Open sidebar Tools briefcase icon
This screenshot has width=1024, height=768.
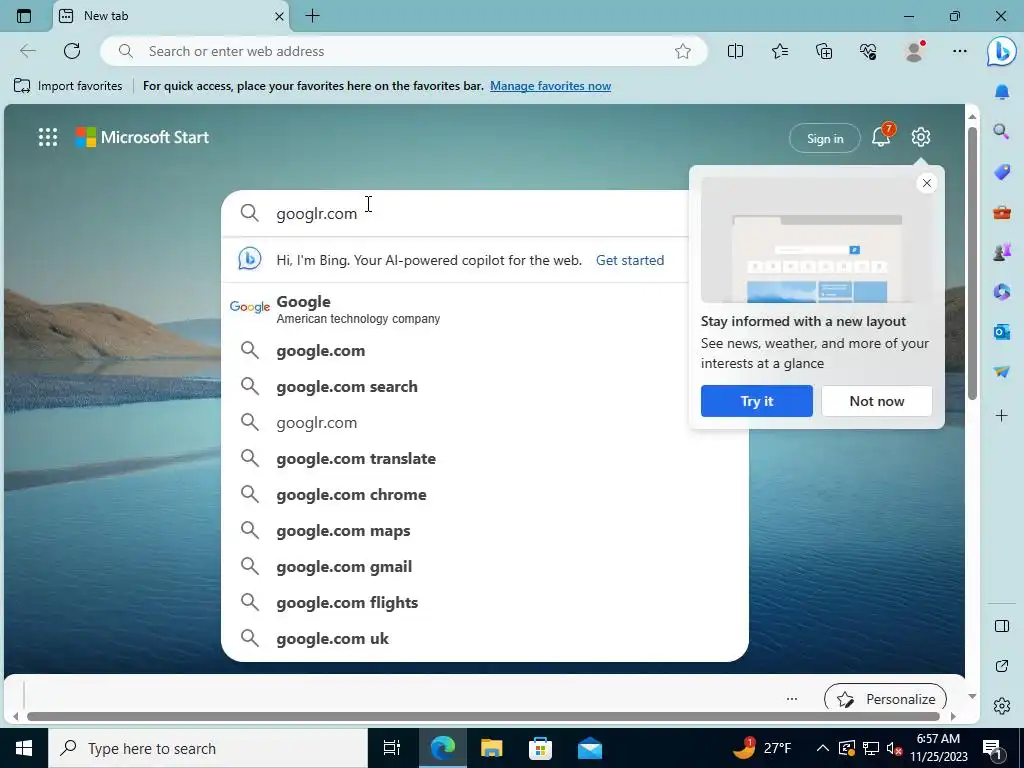pyautogui.click(x=1002, y=212)
